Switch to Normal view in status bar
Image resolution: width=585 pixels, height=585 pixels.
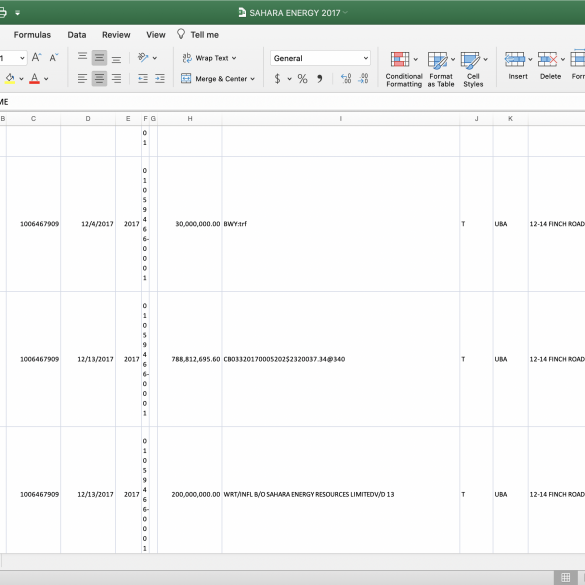(566, 577)
